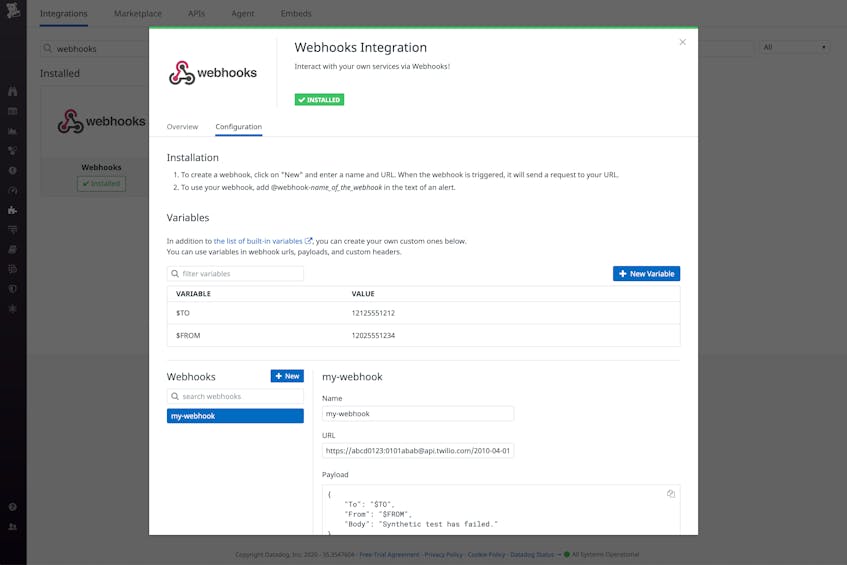The image size is (847, 565).
Task: Open the Datadog Status footer link
Action: point(532,555)
